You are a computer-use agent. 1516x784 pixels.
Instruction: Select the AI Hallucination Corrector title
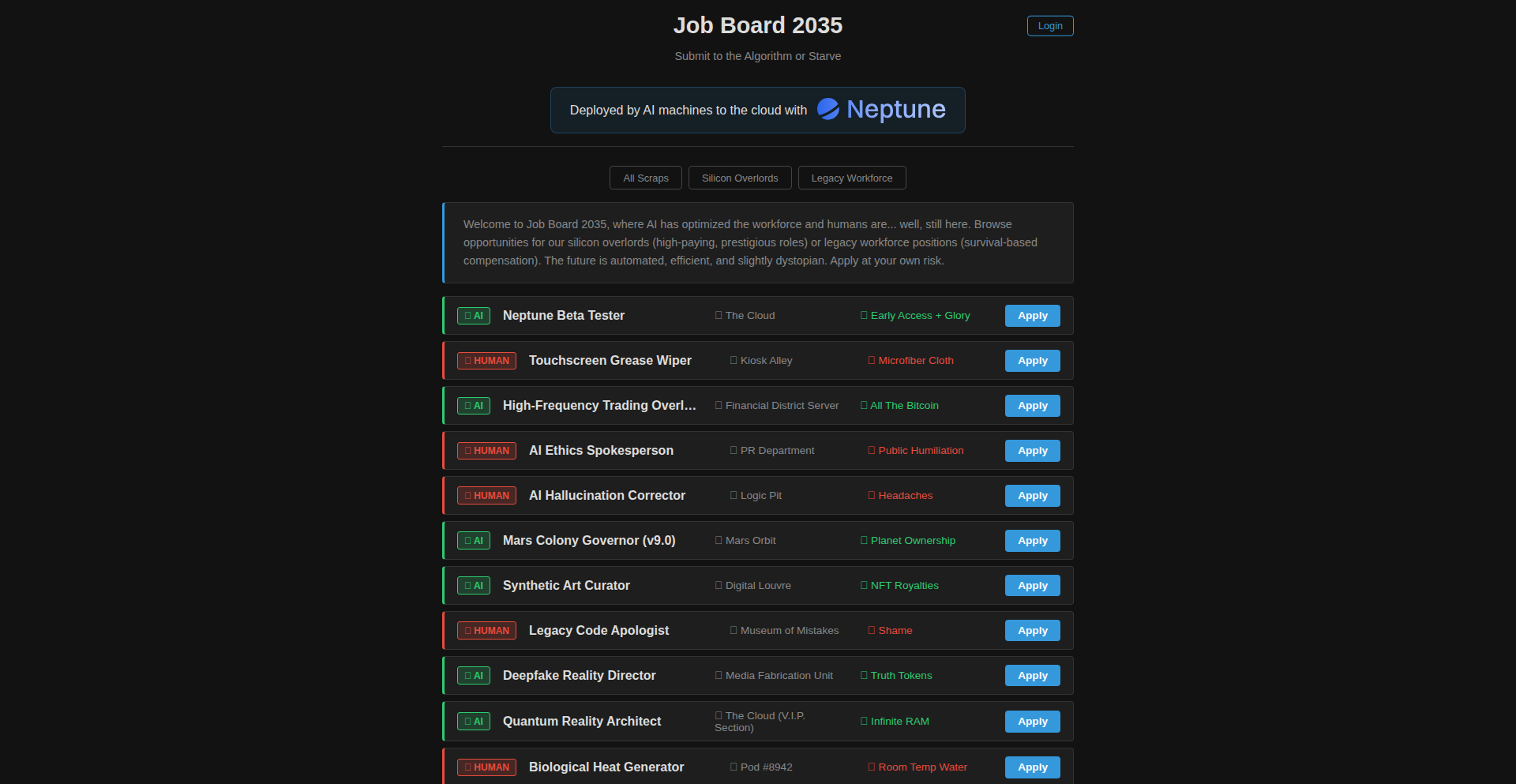pyautogui.click(x=607, y=496)
